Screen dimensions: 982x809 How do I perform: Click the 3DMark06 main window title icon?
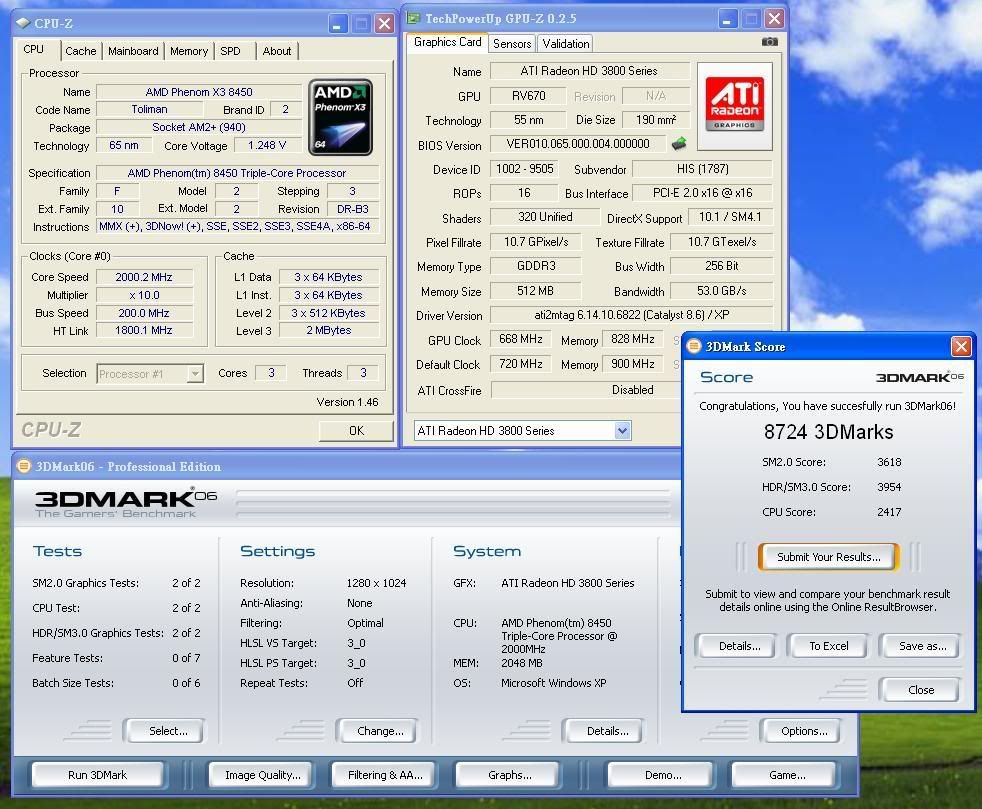[24, 466]
